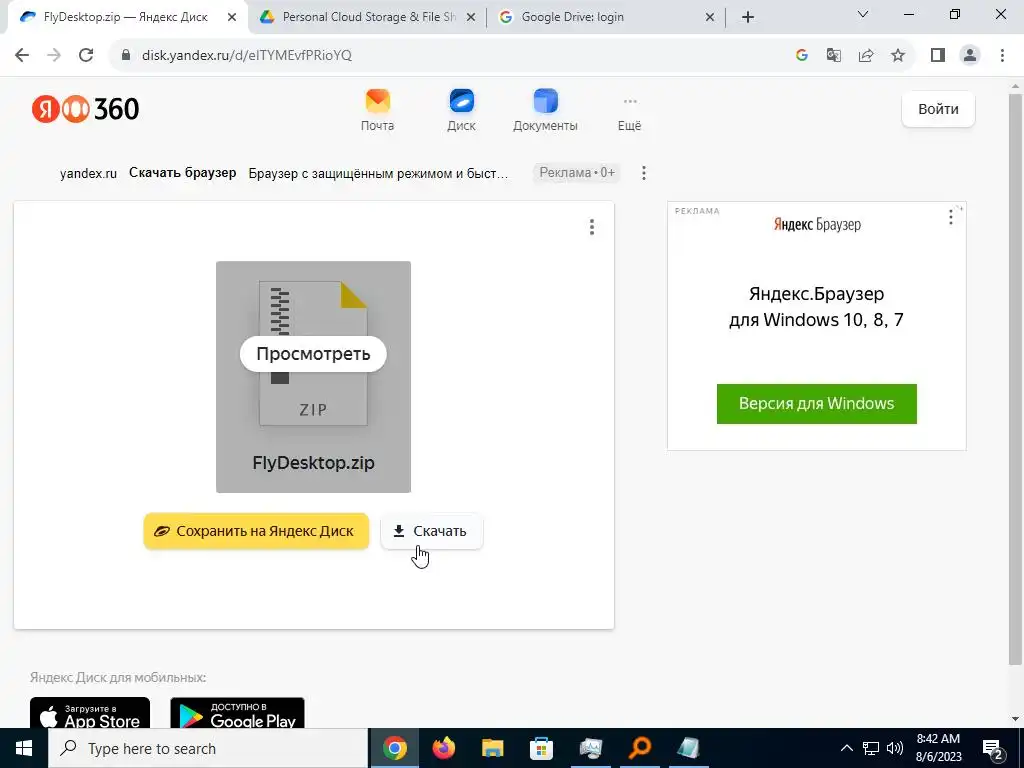
Task: Click the Войти login button
Action: 938,109
